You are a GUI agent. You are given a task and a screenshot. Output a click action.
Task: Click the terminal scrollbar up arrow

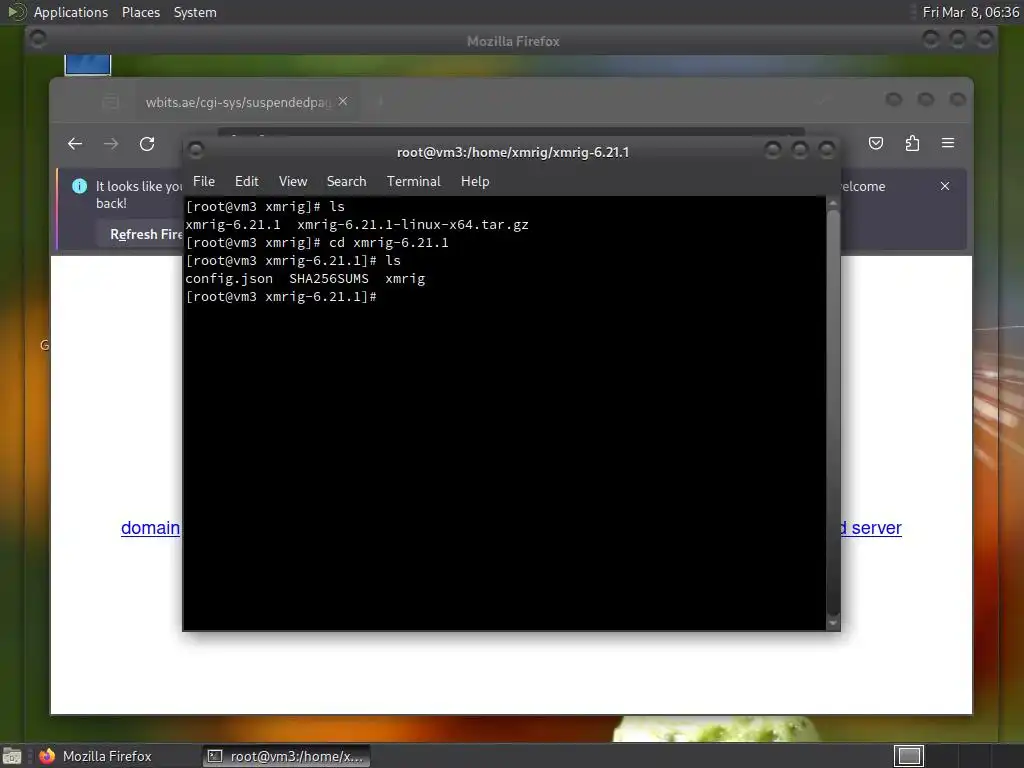[833, 204]
